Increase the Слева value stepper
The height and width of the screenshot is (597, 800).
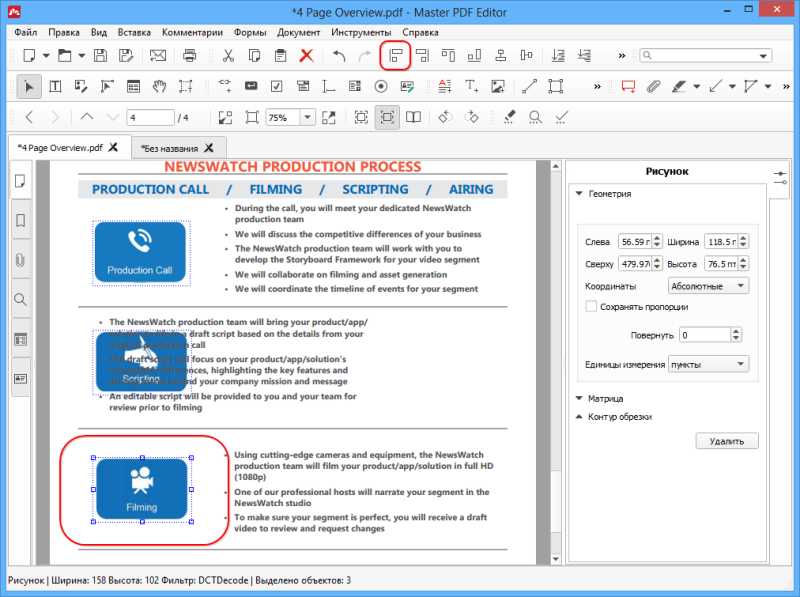[657, 238]
